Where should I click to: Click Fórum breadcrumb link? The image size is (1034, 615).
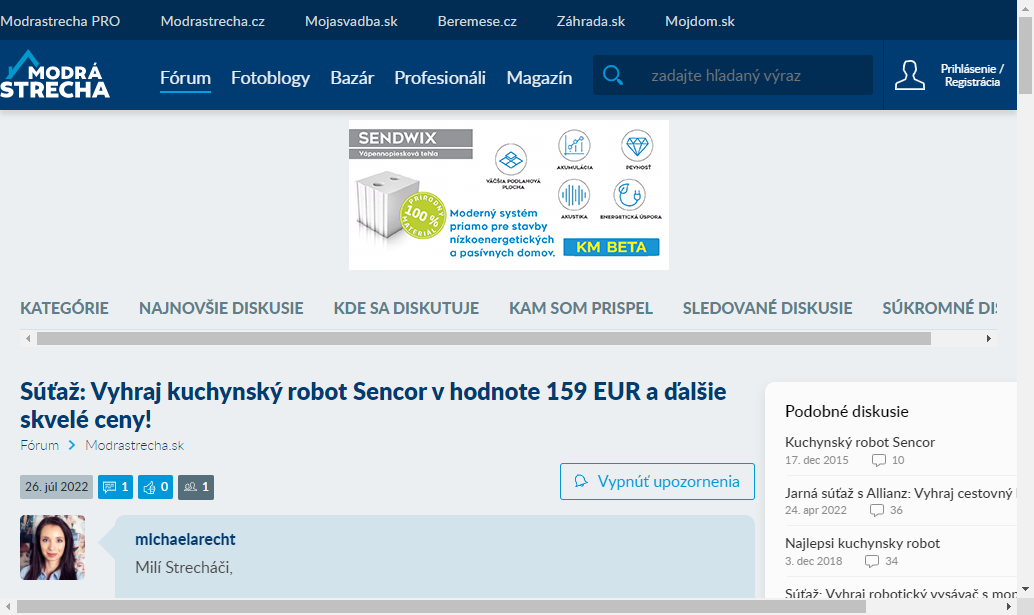pos(40,446)
